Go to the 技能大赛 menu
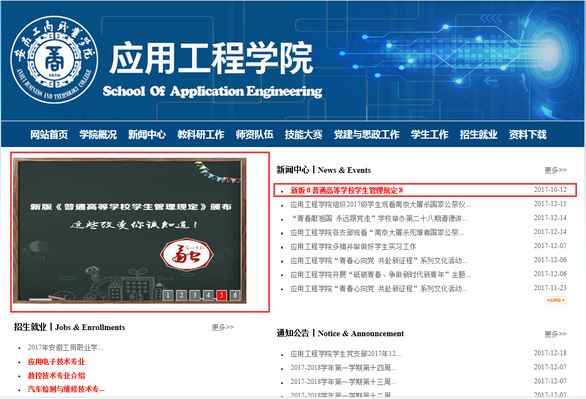586x399 pixels. coord(303,134)
